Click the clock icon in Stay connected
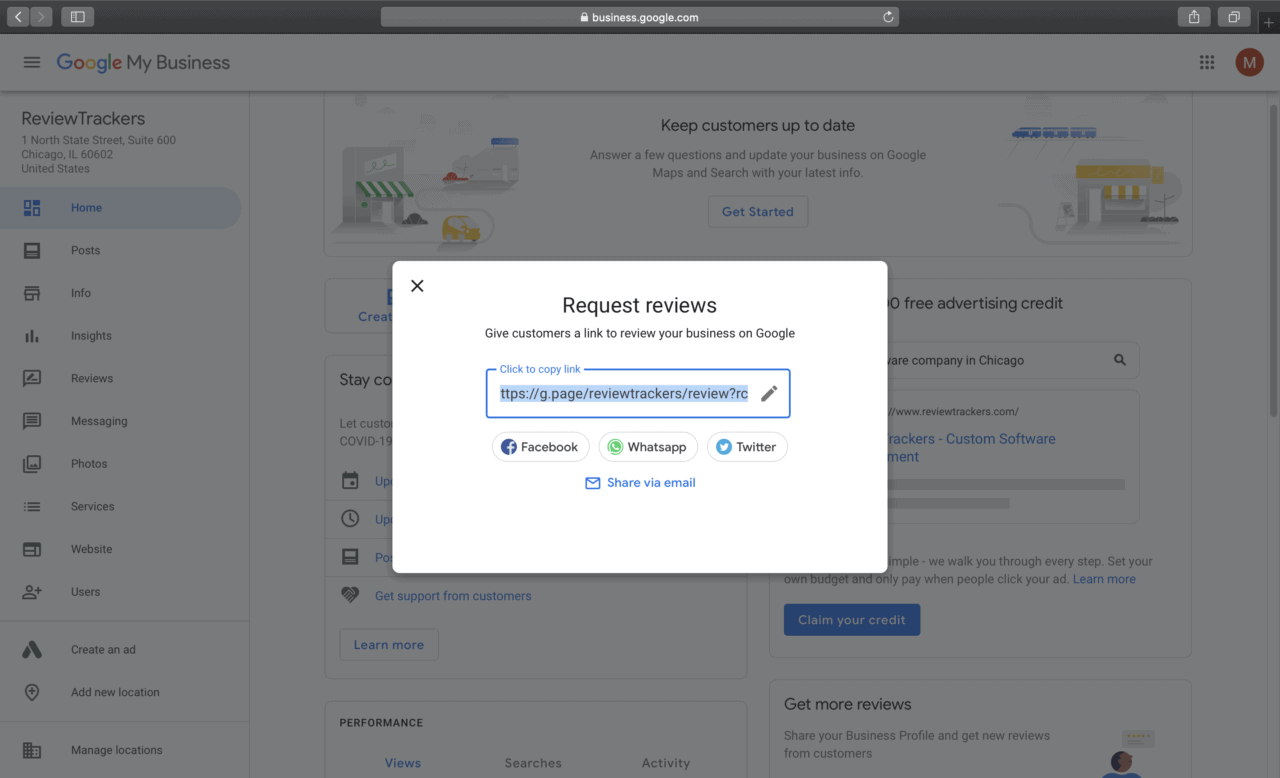Viewport: 1280px width, 778px height. (350, 519)
